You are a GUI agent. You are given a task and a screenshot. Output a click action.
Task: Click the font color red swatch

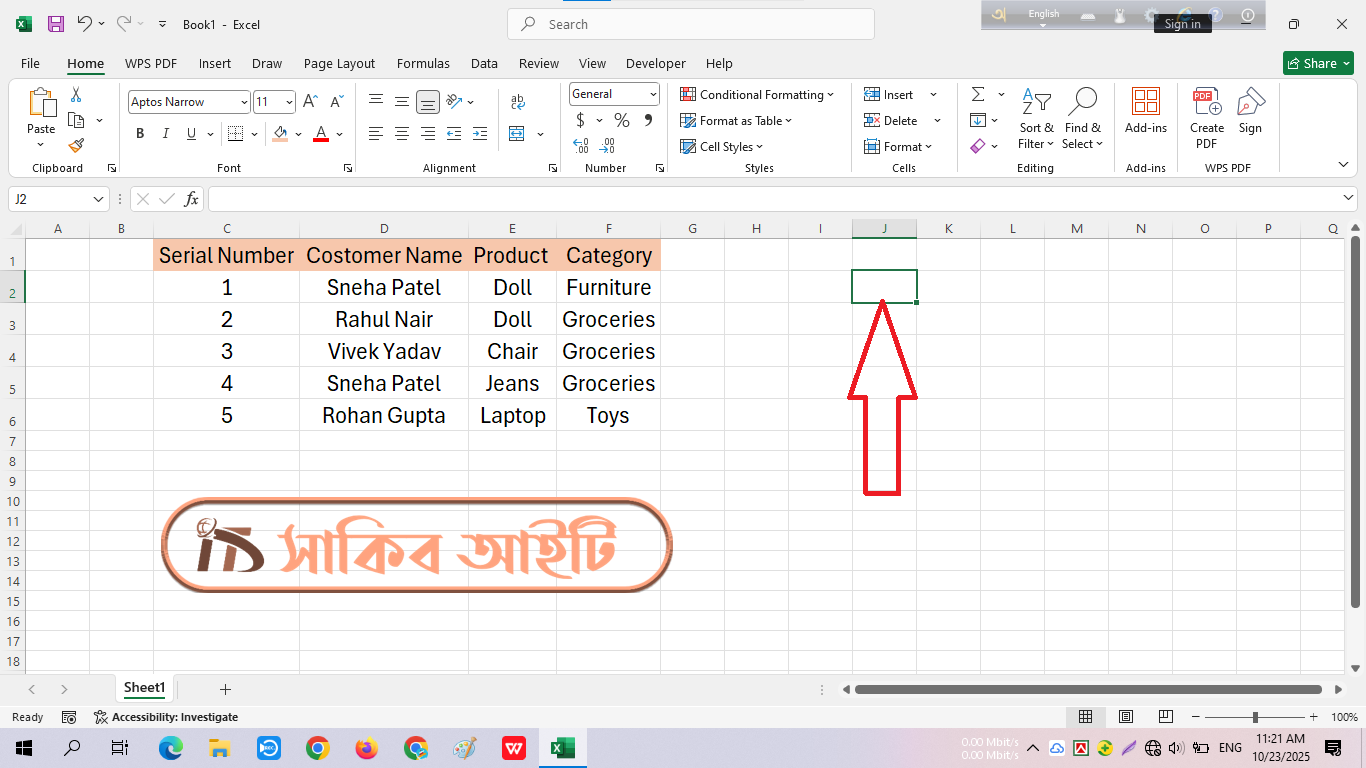(321, 134)
